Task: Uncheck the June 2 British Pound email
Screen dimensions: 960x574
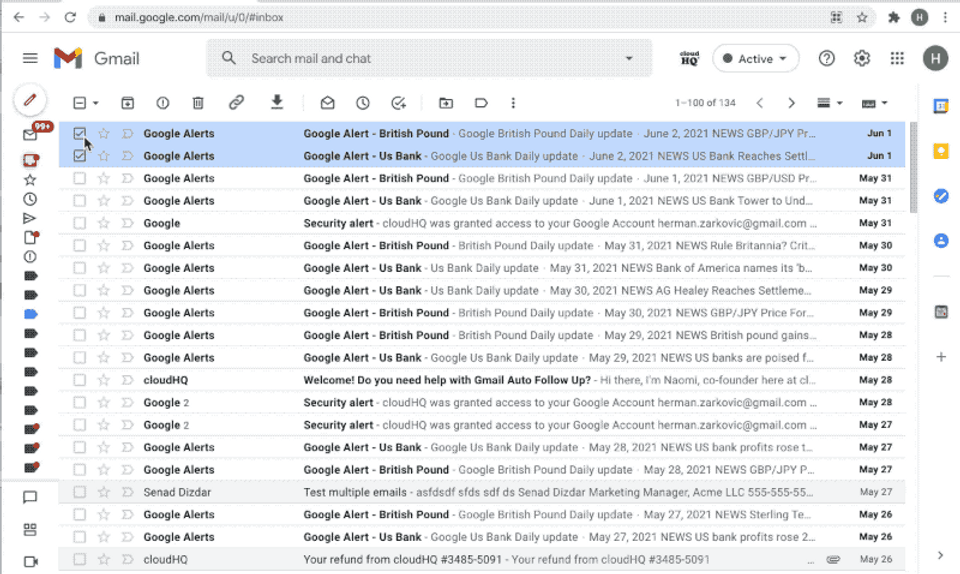Action: coord(79,133)
